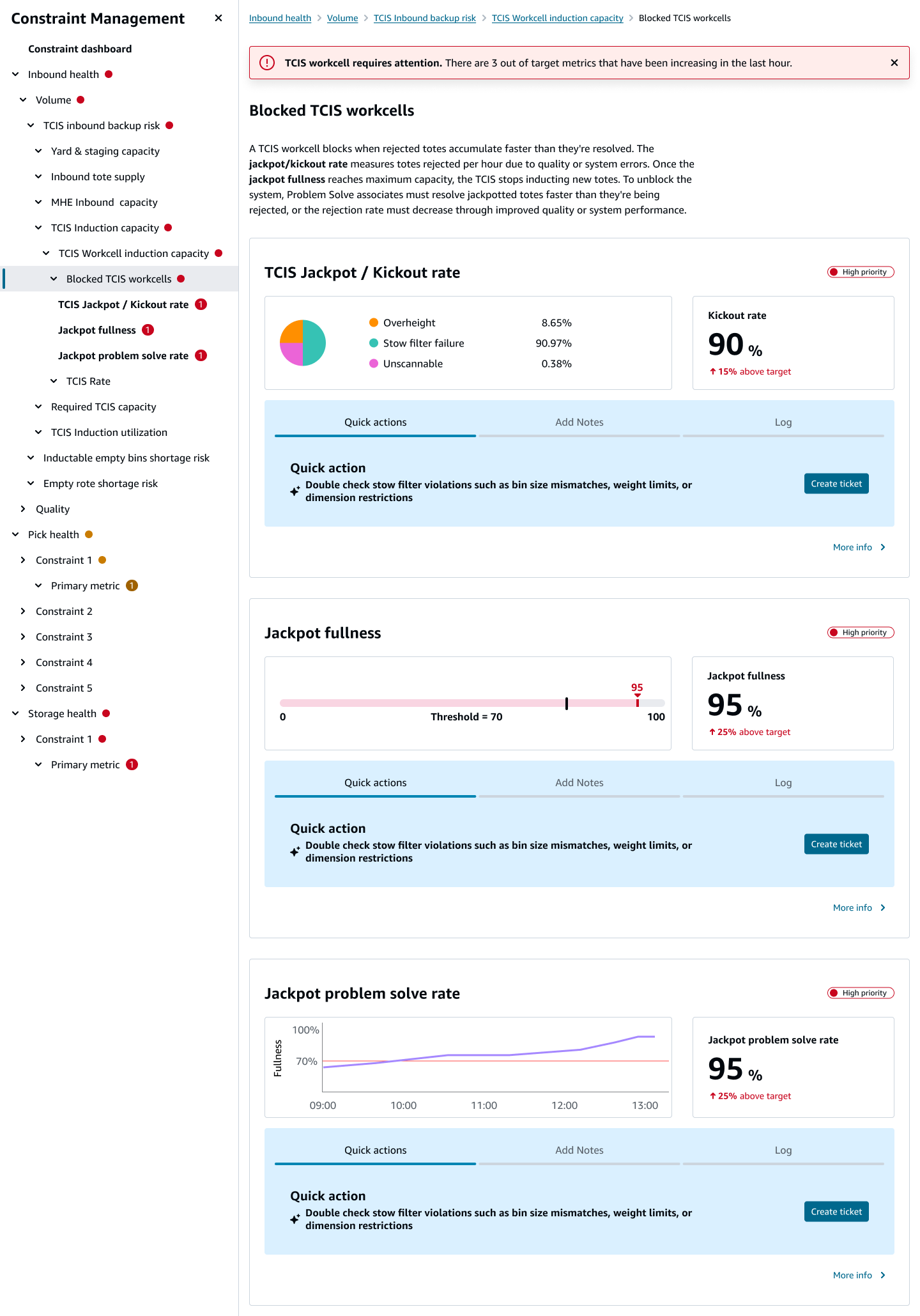Screen dimensions: 920x1316
Task: Click the sparkle icon in problem solve rate quick action
Action: tap(295, 1219)
